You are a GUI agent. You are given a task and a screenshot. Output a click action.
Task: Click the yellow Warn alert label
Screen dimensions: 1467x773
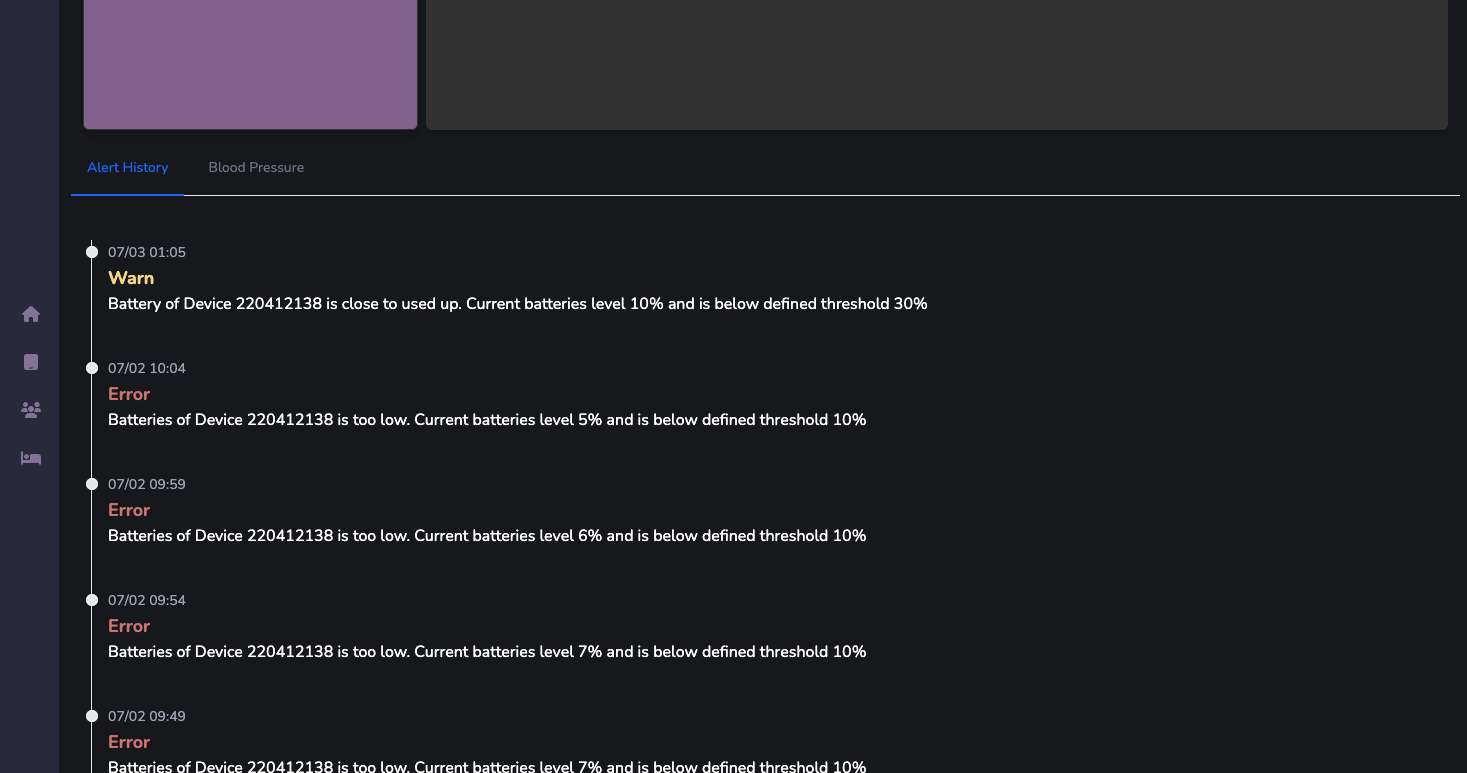click(131, 278)
